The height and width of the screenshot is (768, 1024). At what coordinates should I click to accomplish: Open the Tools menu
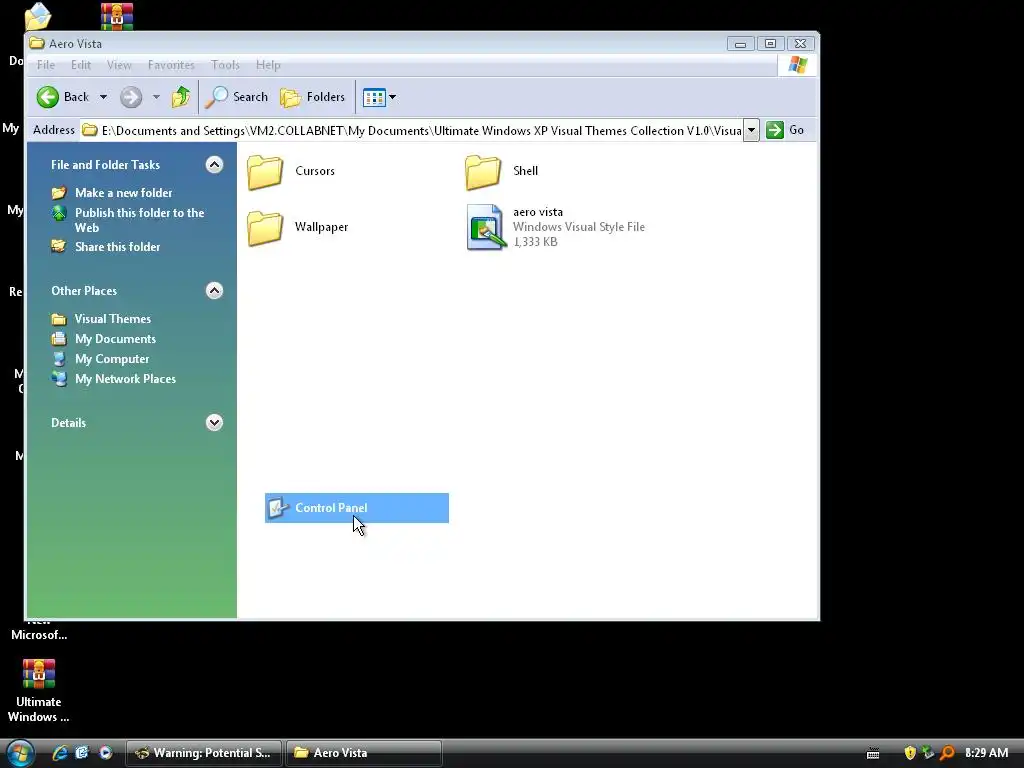point(225,65)
